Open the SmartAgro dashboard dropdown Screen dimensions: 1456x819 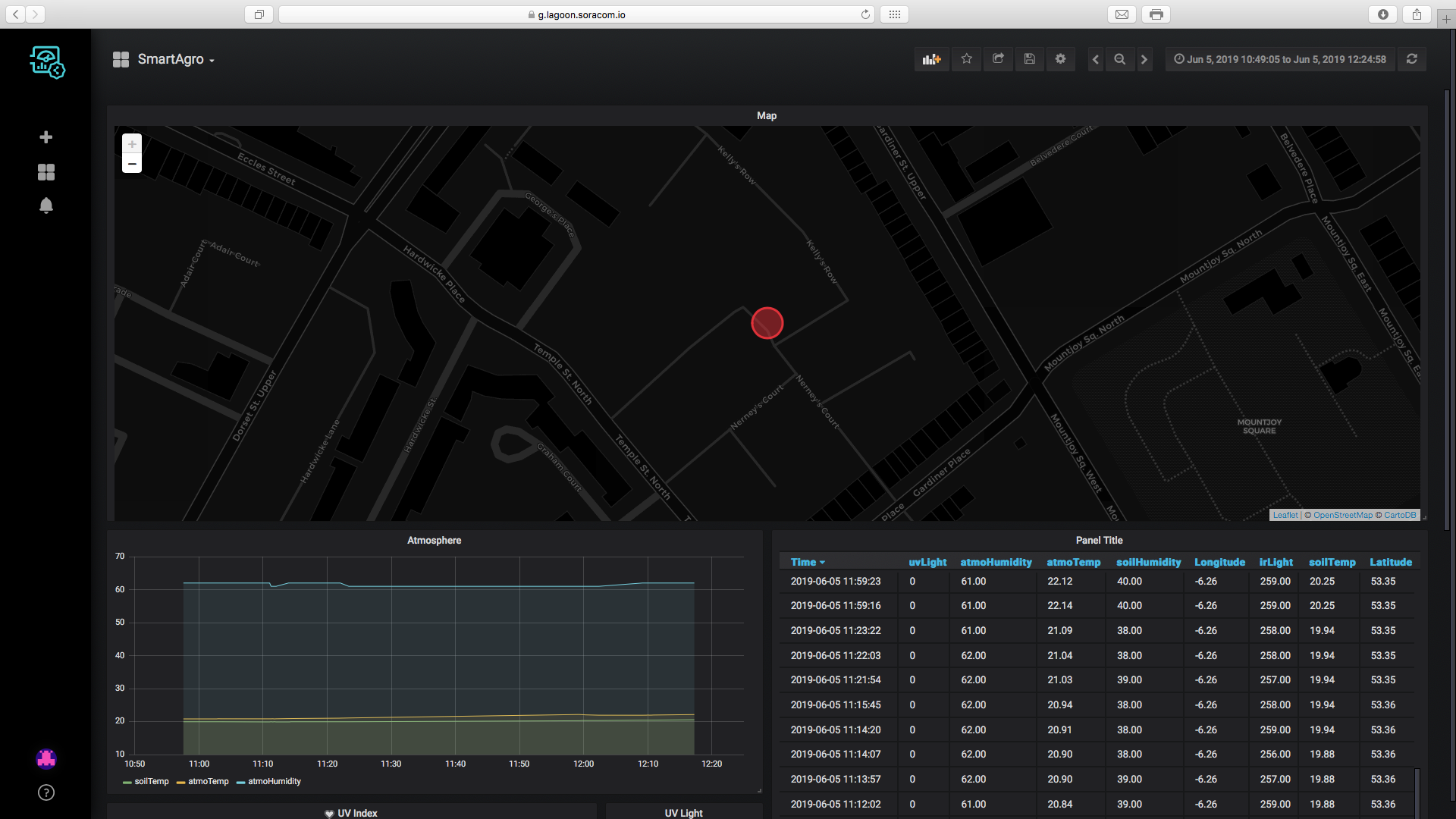pyautogui.click(x=176, y=59)
